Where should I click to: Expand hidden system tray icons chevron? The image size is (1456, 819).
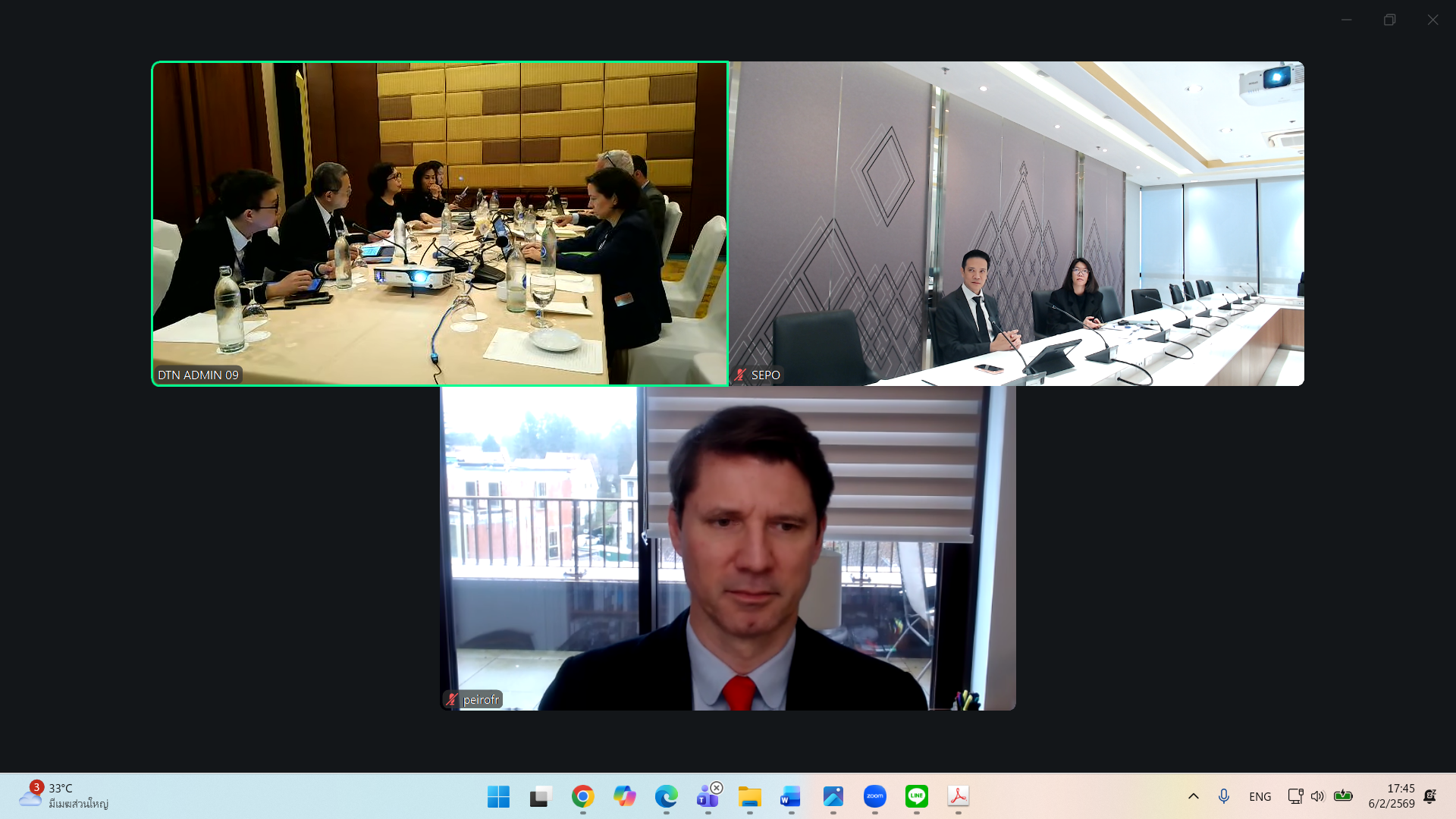point(1193,796)
